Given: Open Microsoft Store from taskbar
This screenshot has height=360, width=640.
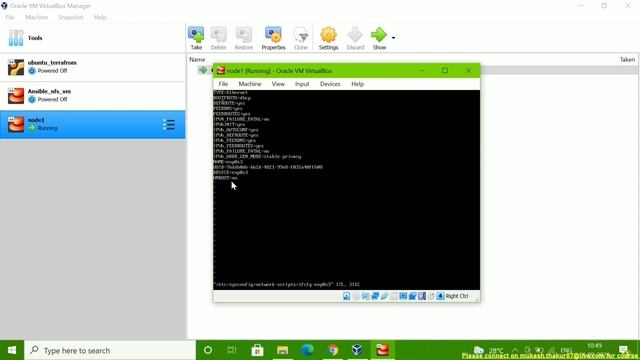Looking at the screenshot, I should click(x=257, y=350).
